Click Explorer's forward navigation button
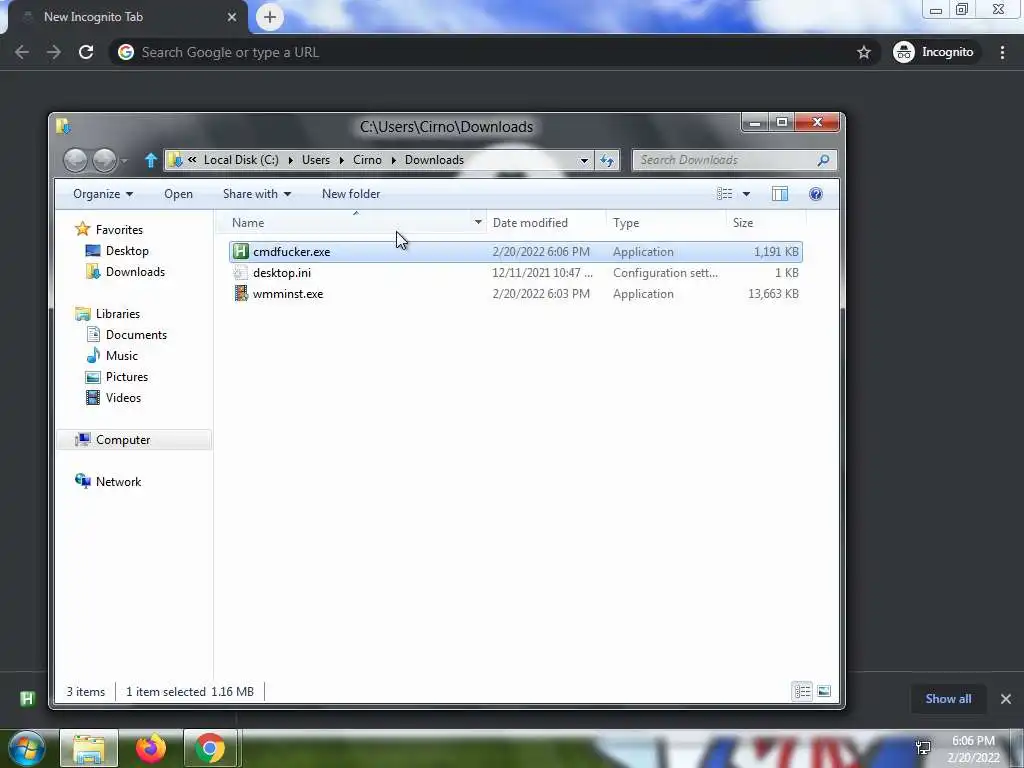Screen dimensions: 1024x768 tap(104, 160)
